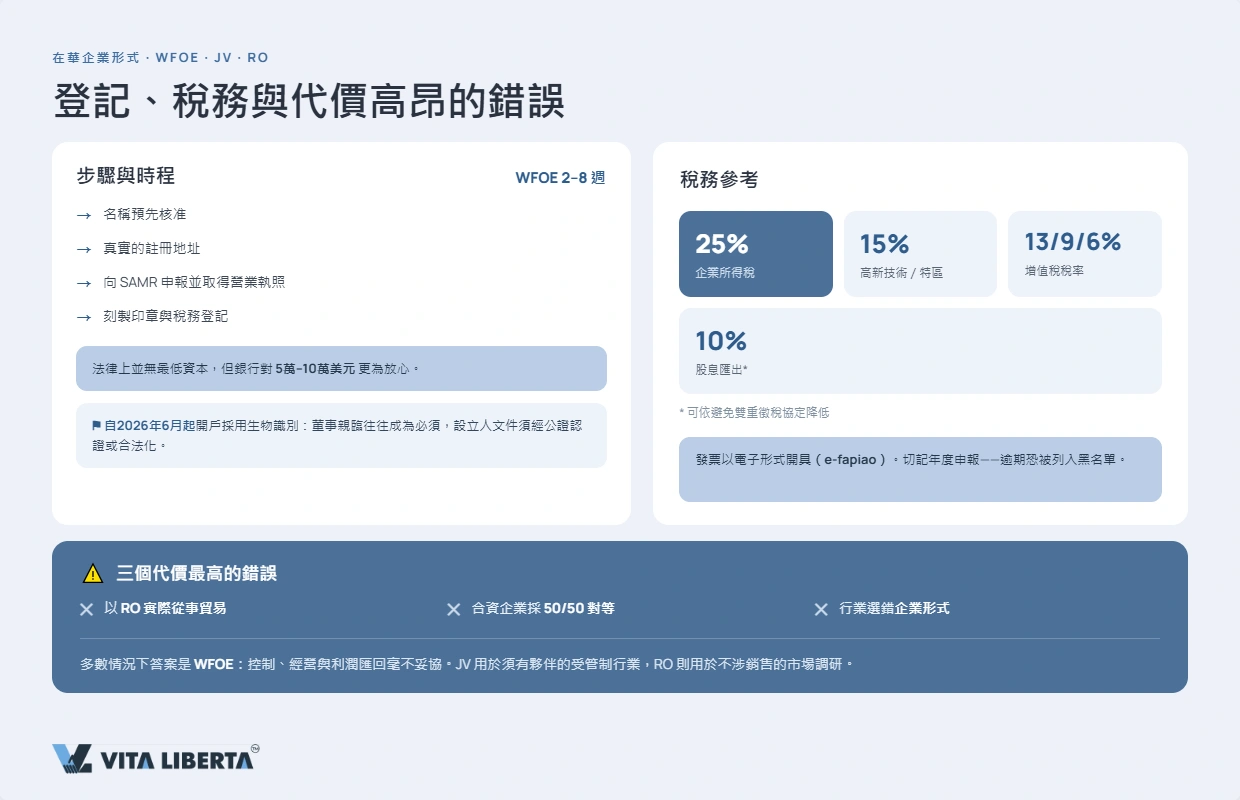Click the e-fapiao 發票 notice box
Viewport: 1240px width, 800px height.
tap(920, 469)
